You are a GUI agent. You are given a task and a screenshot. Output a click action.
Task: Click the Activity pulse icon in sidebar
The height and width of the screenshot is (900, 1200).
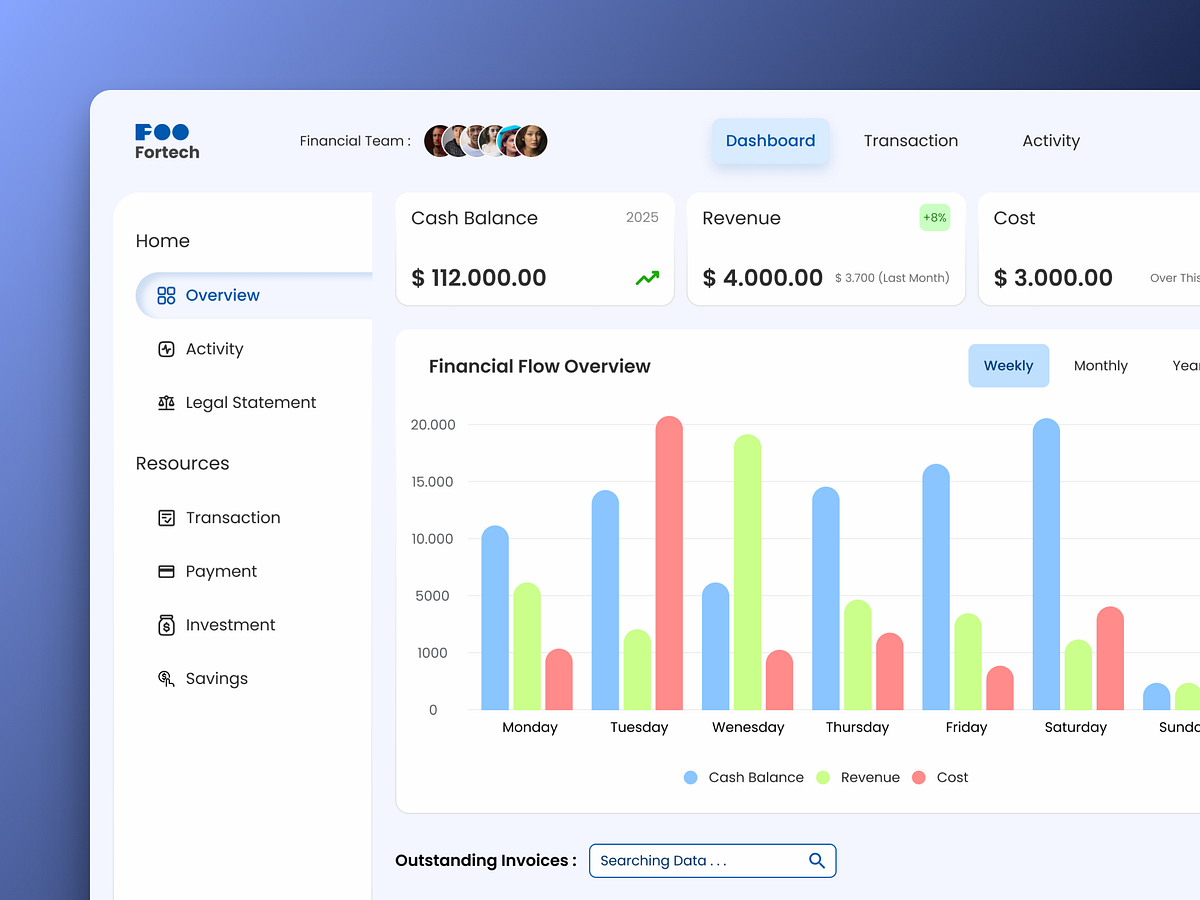166,349
